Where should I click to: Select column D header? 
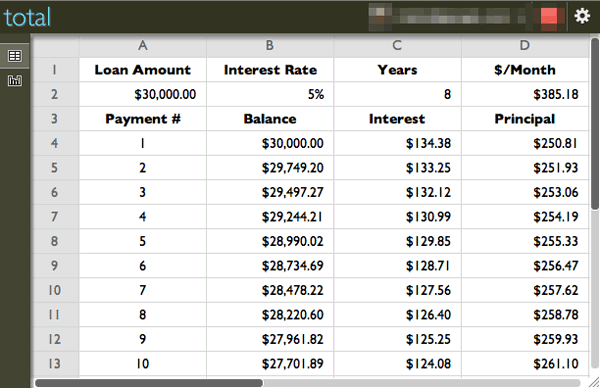pos(525,46)
